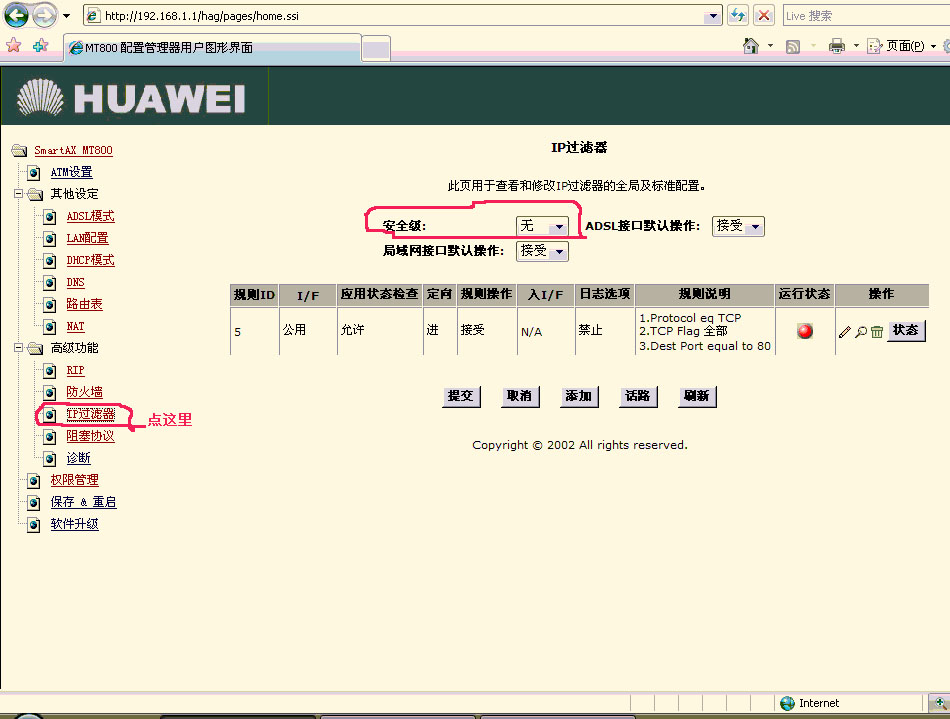Image resolution: width=950 pixels, height=719 pixels.
Task: Collapse the 其他设定 tree folder
Action: (19, 194)
